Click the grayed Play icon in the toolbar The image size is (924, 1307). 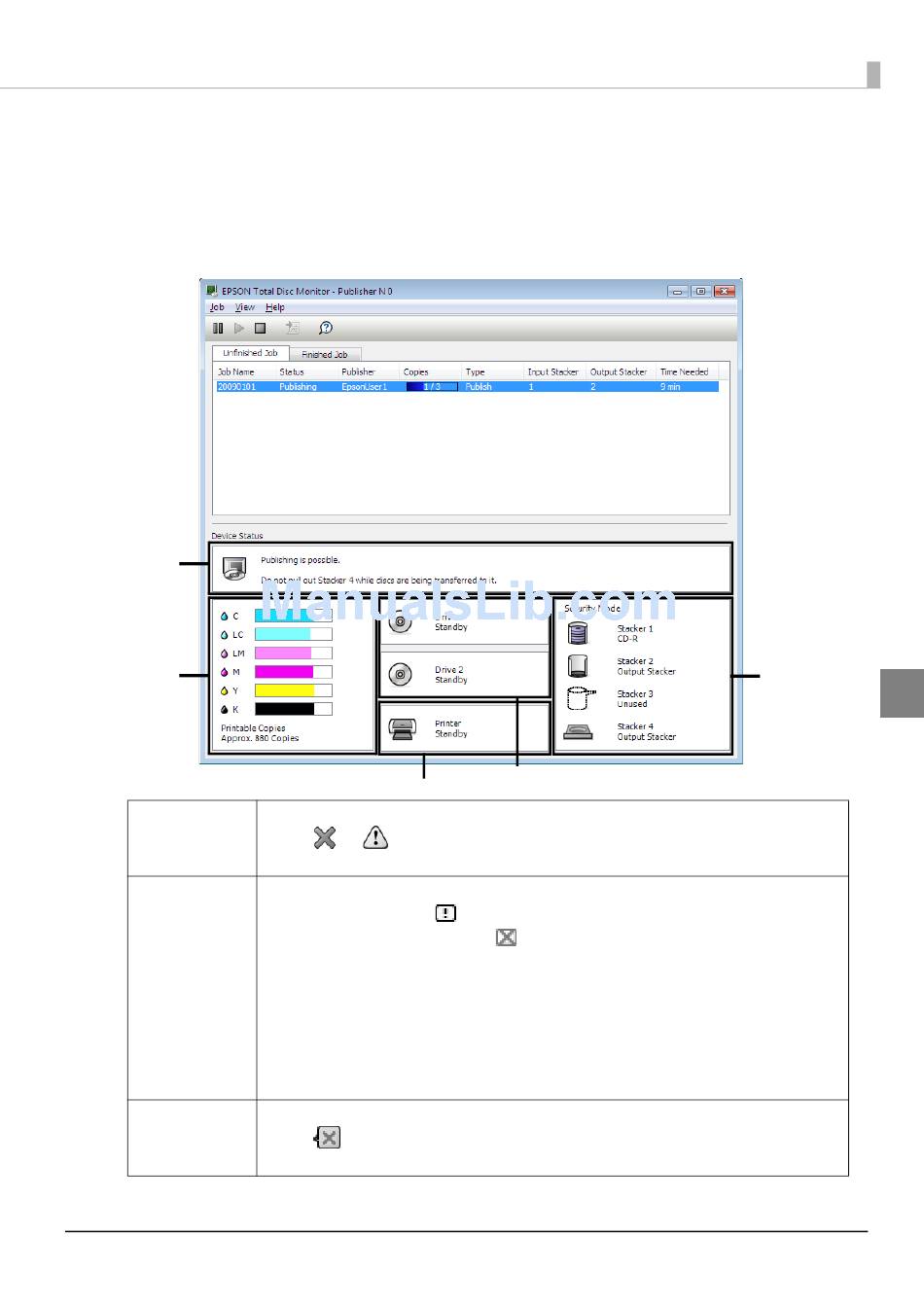(239, 329)
